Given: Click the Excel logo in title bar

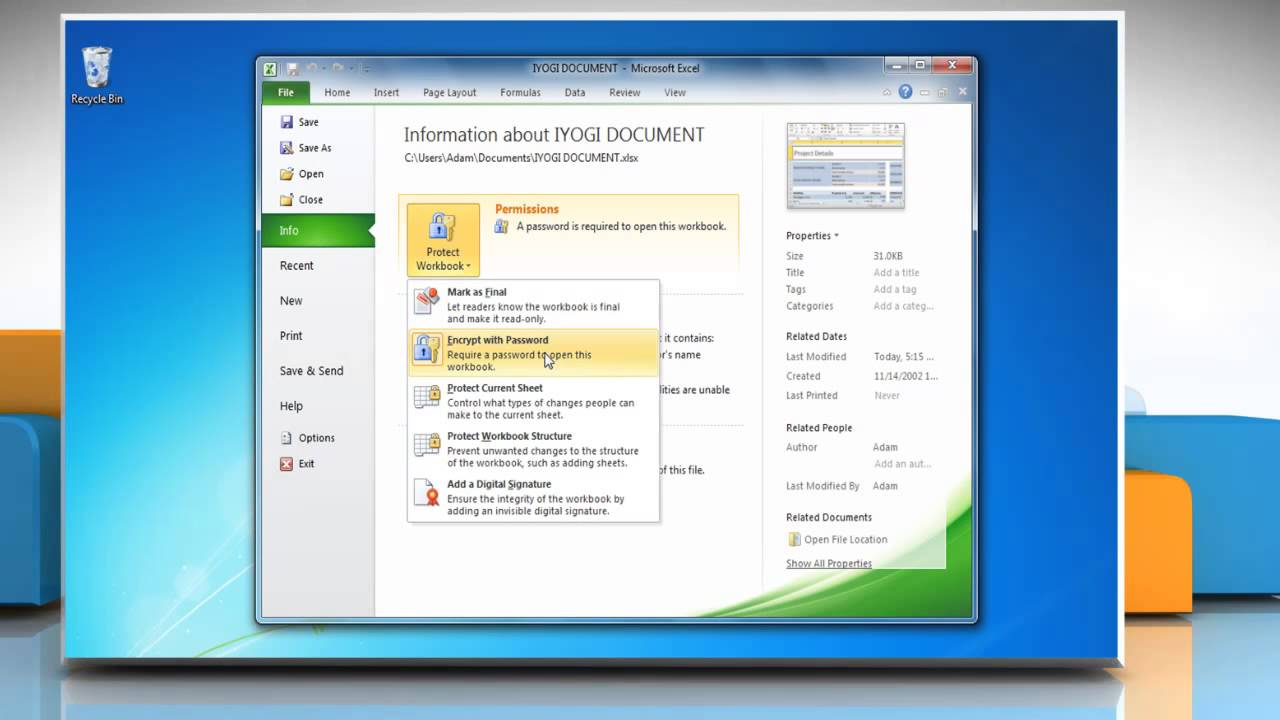Looking at the screenshot, I should [270, 68].
